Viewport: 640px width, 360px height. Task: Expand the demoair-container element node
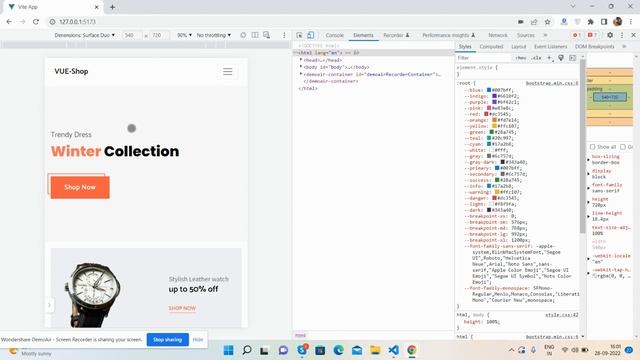[301, 74]
